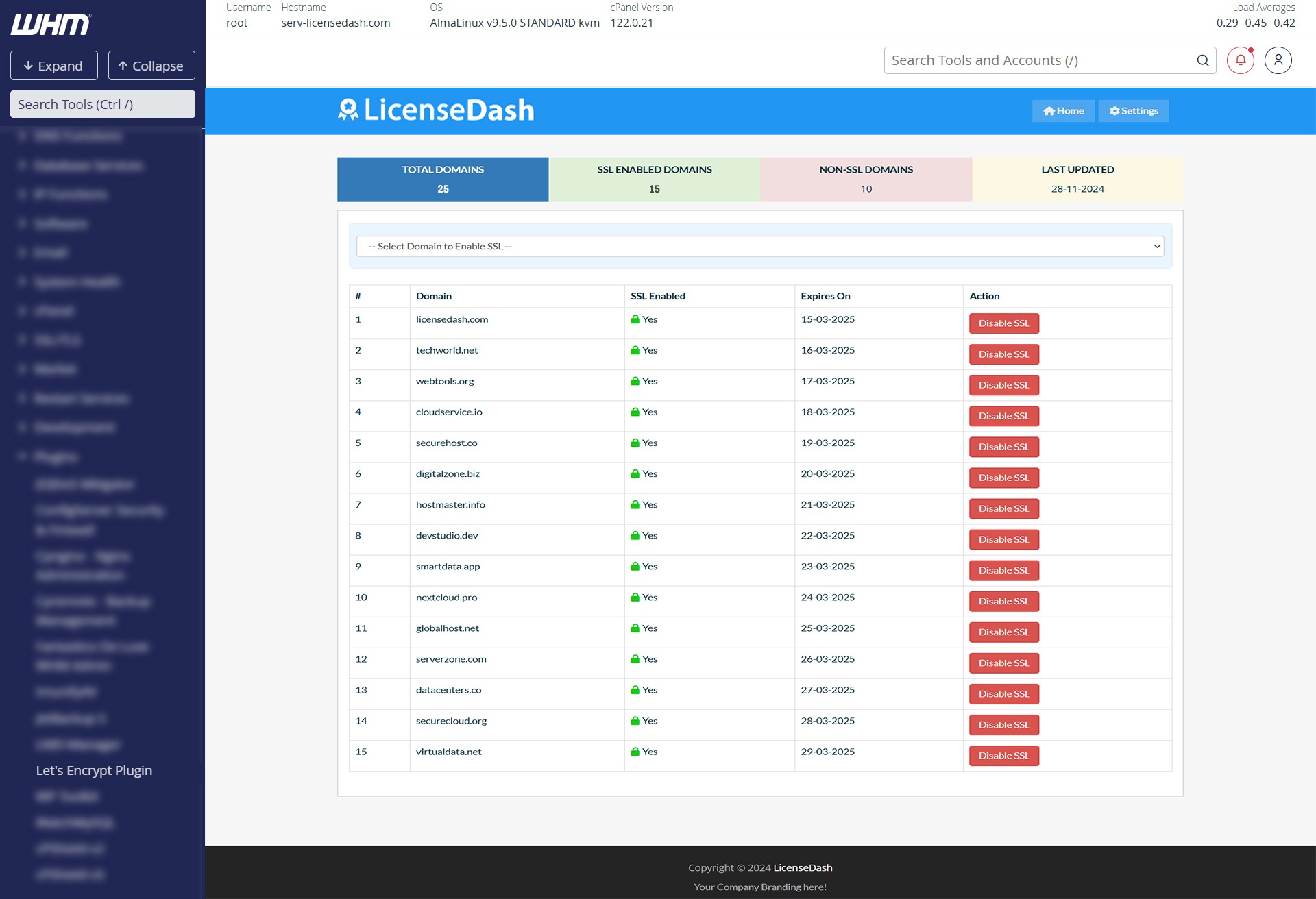1316x899 pixels.
Task: Click the notification bell icon
Action: coord(1240,60)
